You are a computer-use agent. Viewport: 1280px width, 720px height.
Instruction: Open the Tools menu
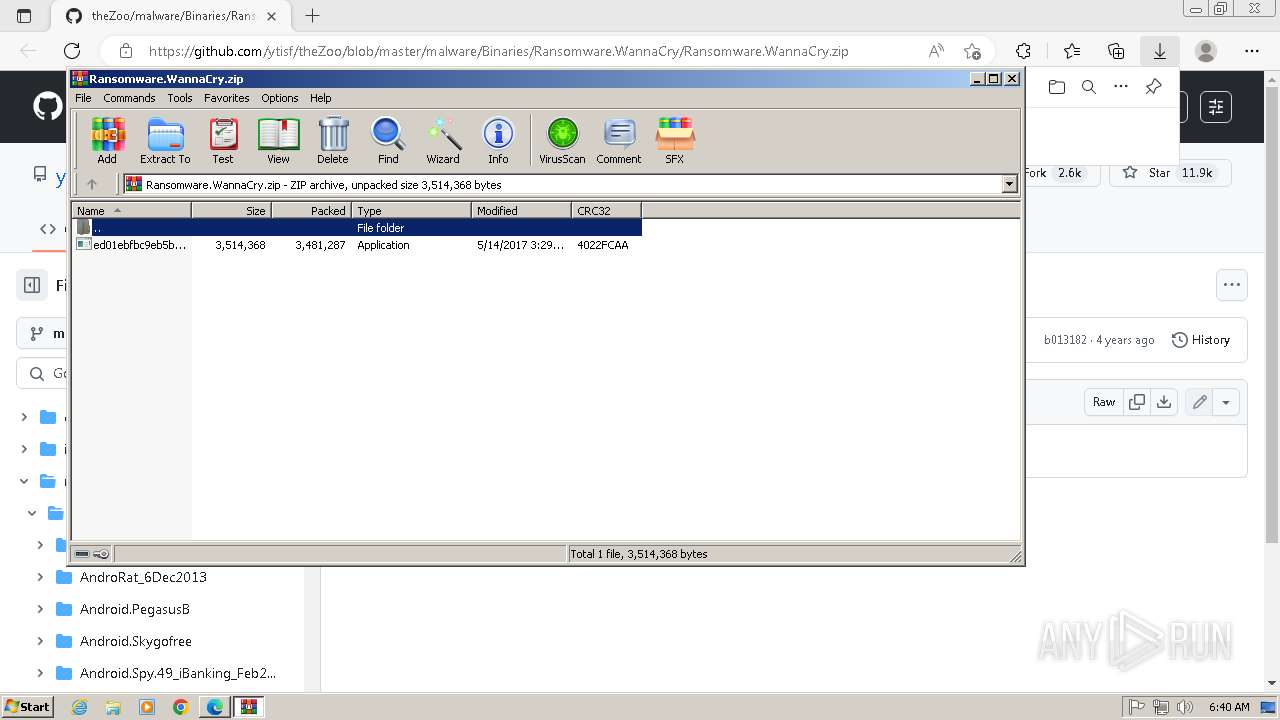180,98
